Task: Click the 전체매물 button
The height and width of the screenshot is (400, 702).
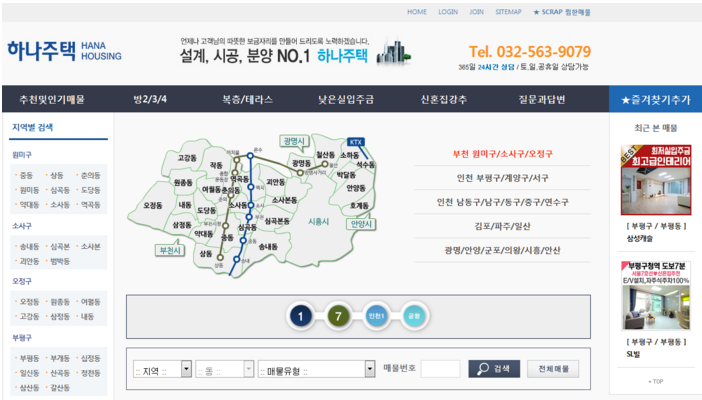Action: 553,369
